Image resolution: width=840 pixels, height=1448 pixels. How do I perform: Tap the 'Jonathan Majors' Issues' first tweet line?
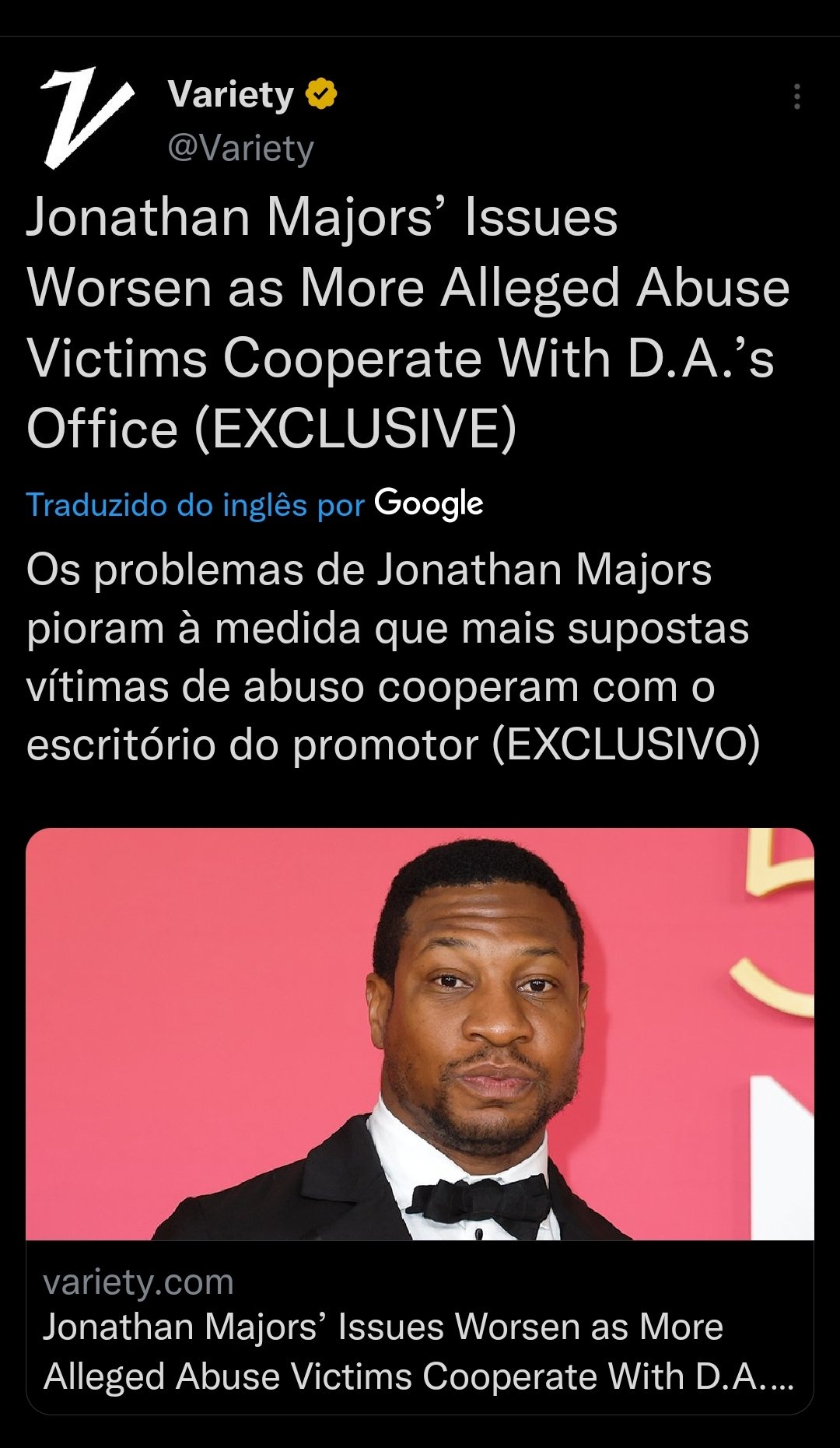[322, 217]
